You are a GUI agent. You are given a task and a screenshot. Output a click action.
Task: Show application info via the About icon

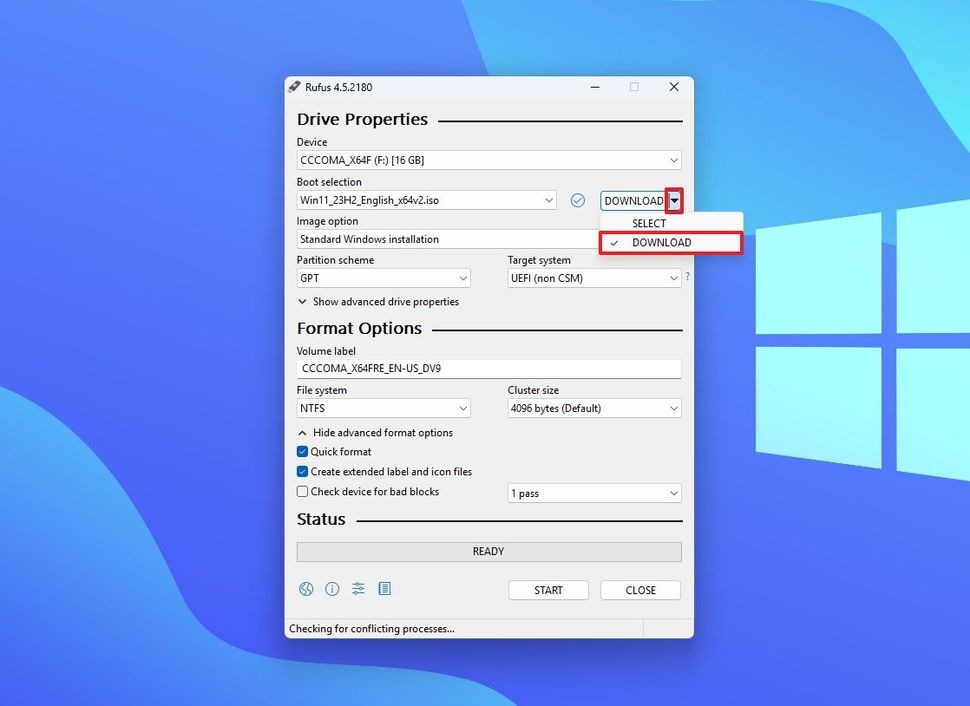click(332, 589)
